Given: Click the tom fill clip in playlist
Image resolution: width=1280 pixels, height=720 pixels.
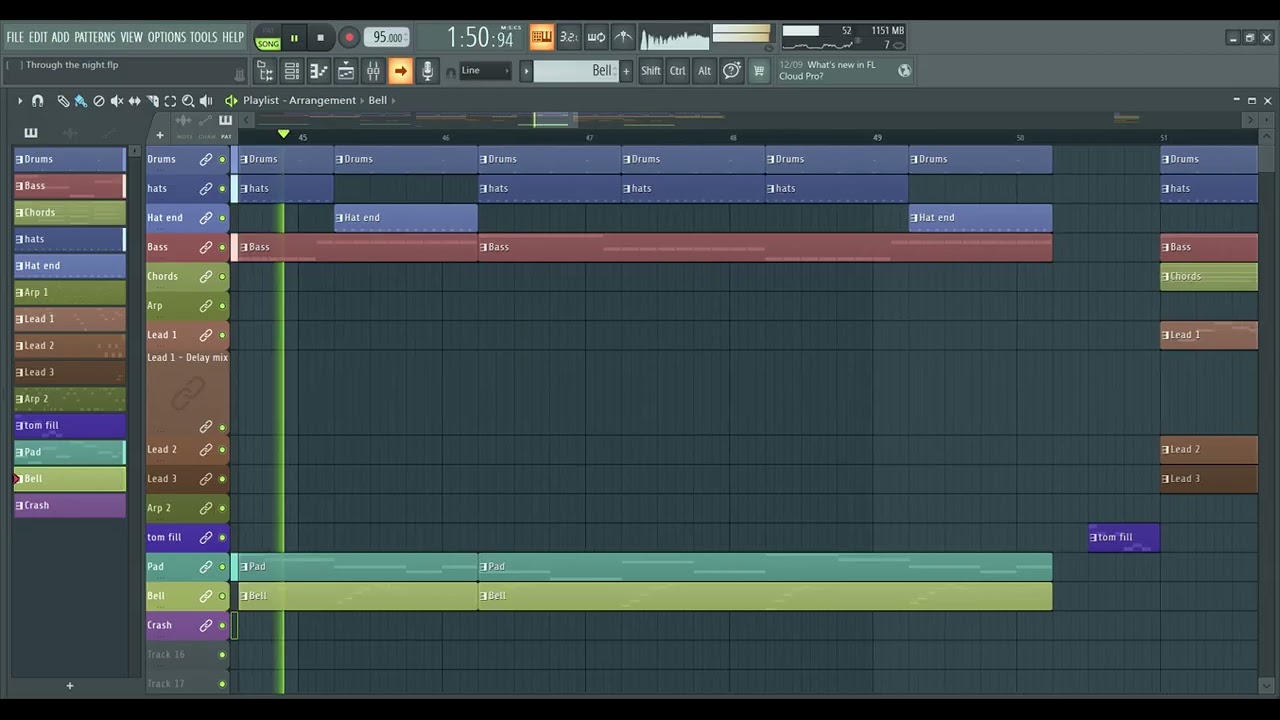Looking at the screenshot, I should pyautogui.click(x=1124, y=538).
